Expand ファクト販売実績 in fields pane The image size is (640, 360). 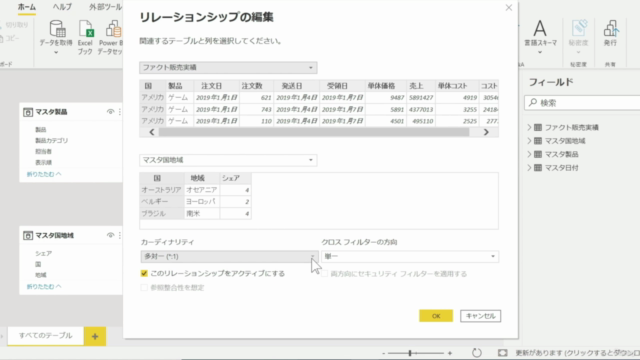529,127
